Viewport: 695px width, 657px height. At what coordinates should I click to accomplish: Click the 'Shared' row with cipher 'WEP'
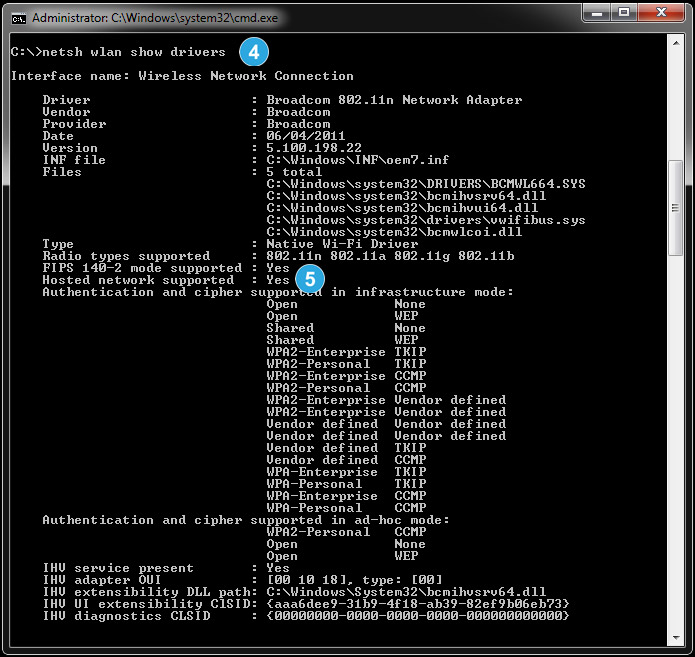tap(342, 340)
